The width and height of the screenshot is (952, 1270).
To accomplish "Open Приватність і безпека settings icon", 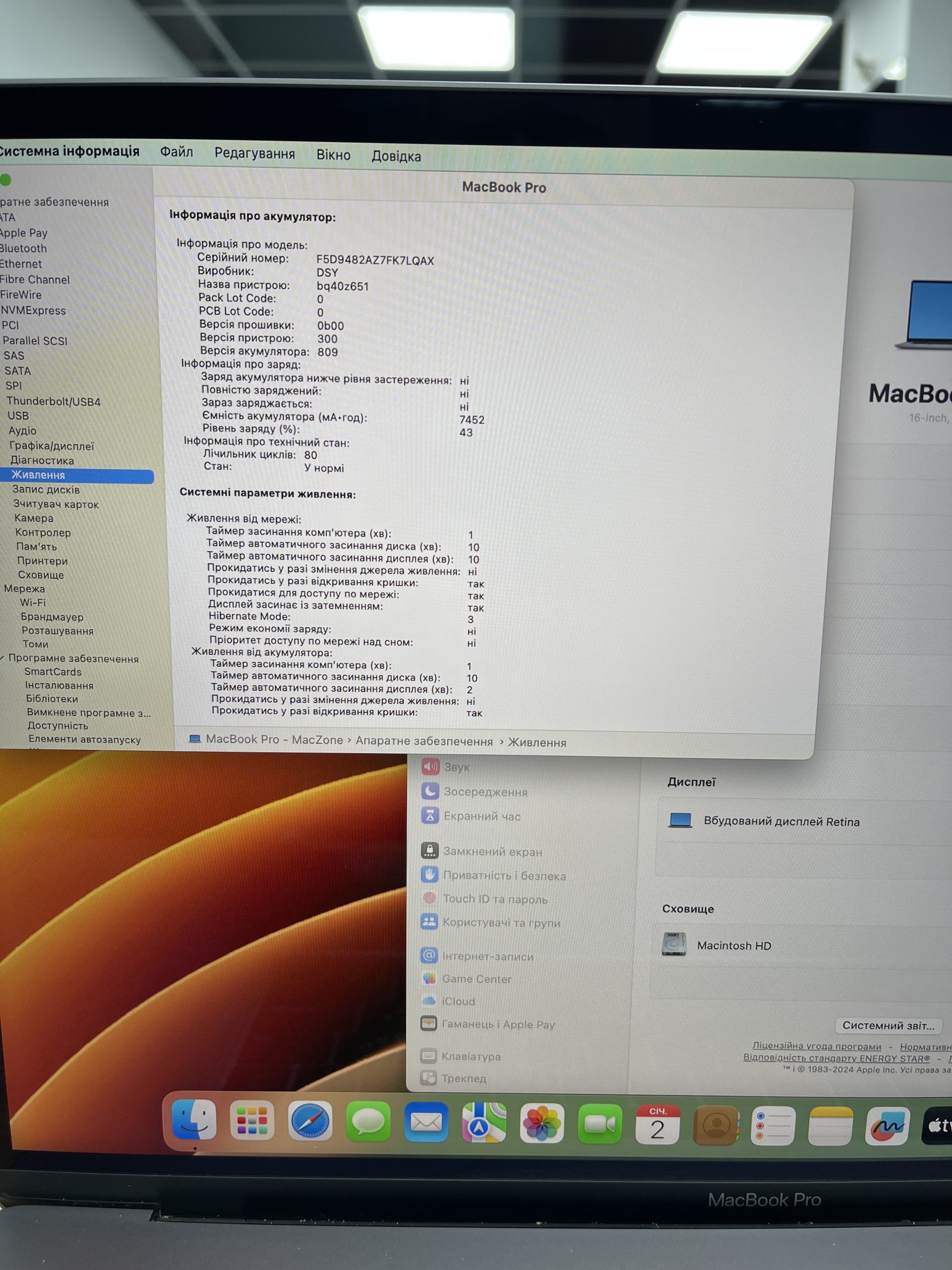I will click(430, 875).
